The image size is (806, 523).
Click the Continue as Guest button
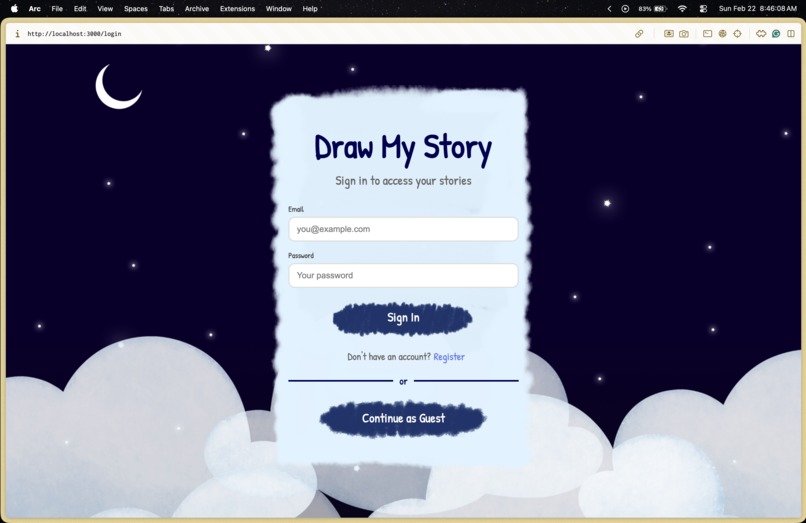(x=403, y=419)
